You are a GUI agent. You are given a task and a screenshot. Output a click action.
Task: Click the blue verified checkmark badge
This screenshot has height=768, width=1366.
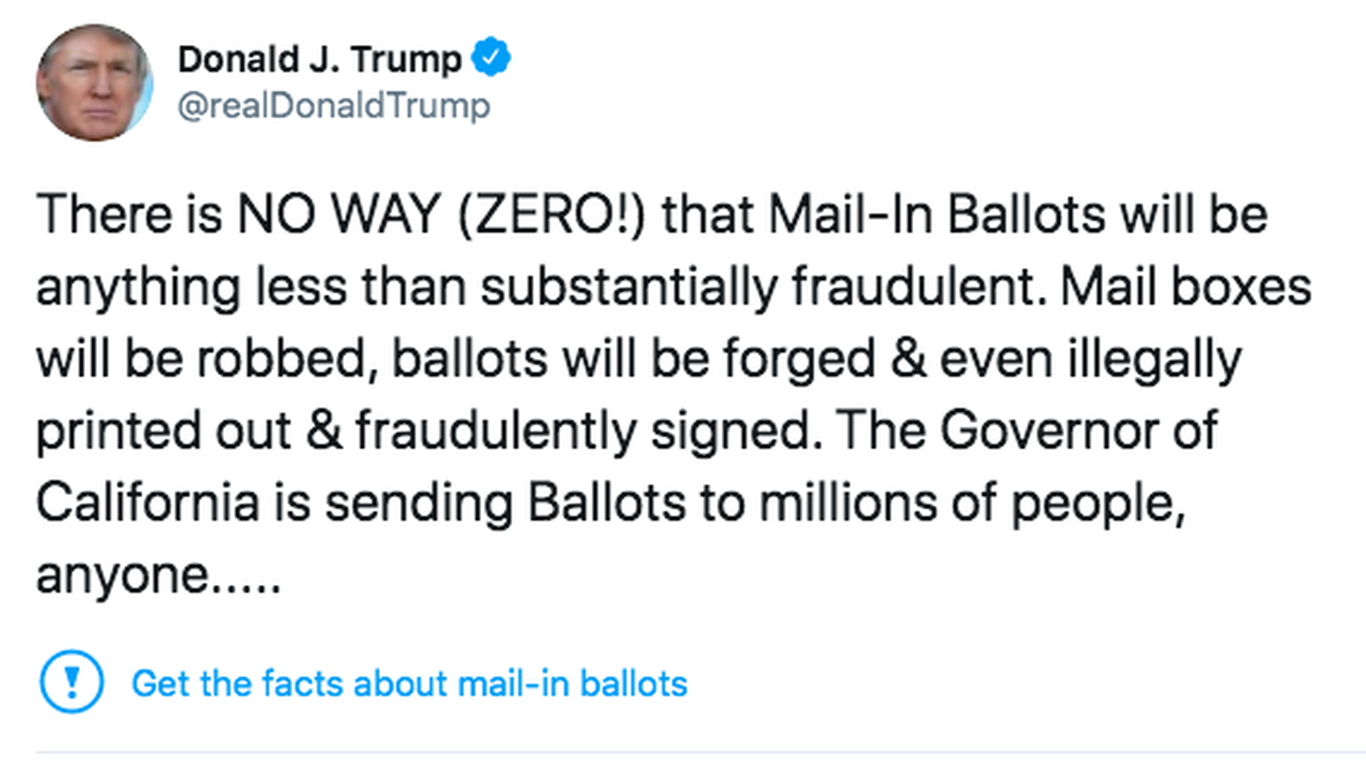(x=491, y=59)
